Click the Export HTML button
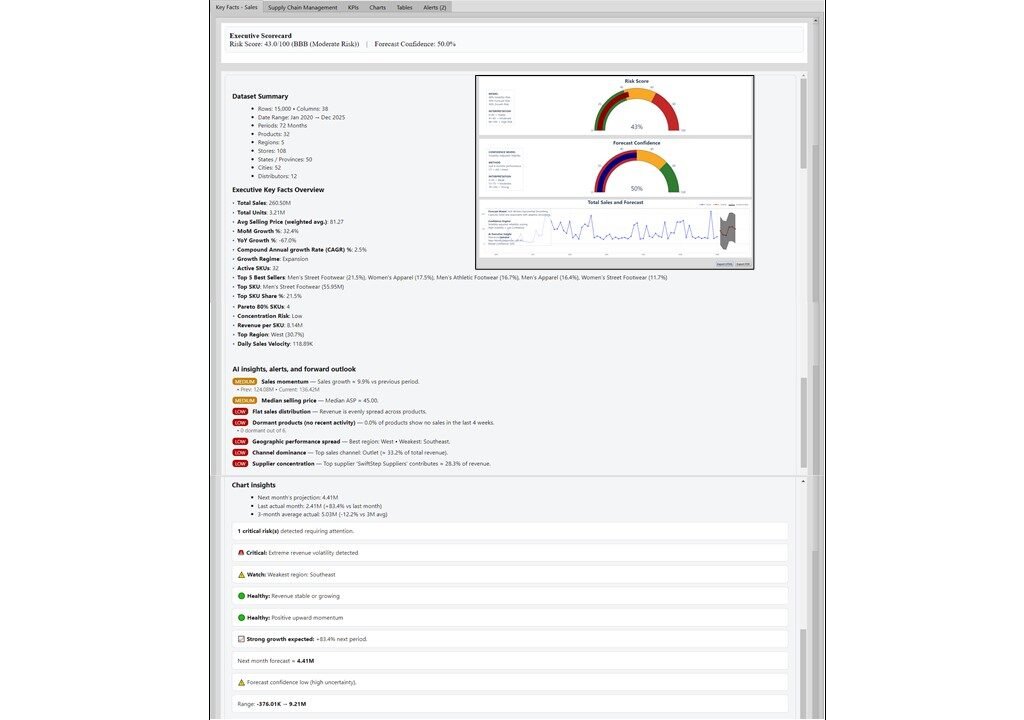Screen dimensions: 1024x720 (x=725, y=264)
